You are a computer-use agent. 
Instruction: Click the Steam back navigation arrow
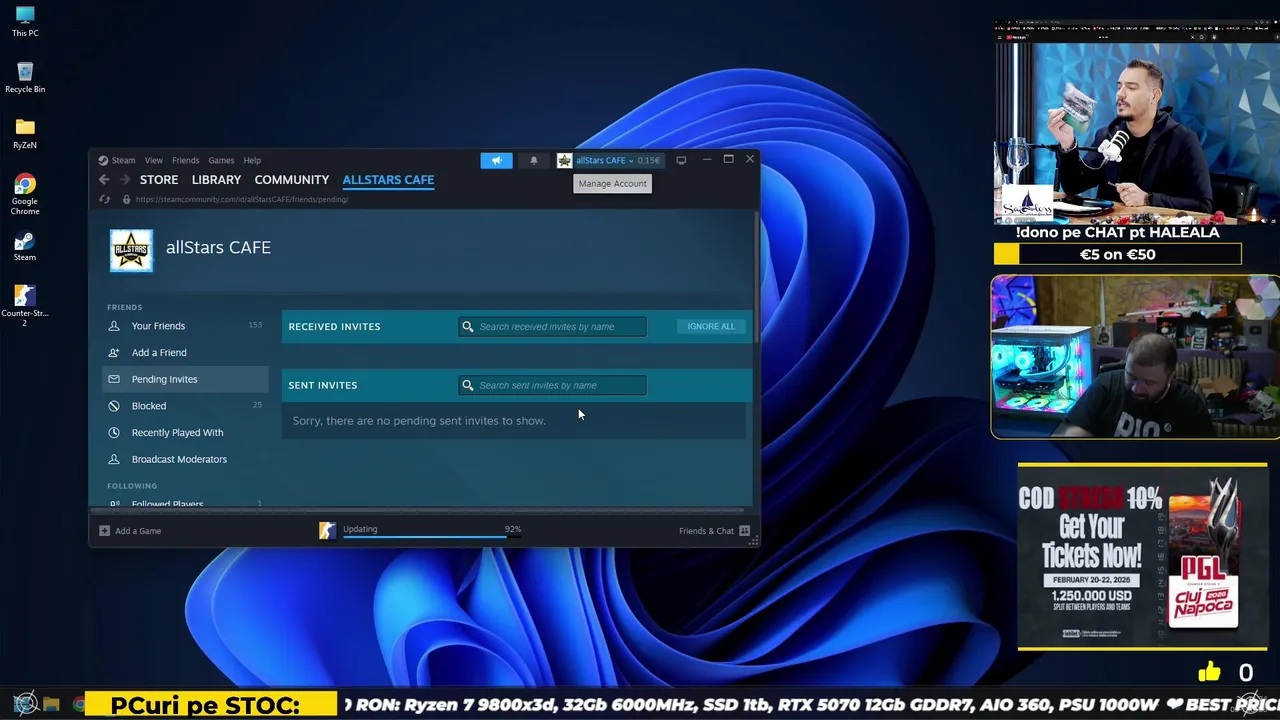tap(104, 180)
